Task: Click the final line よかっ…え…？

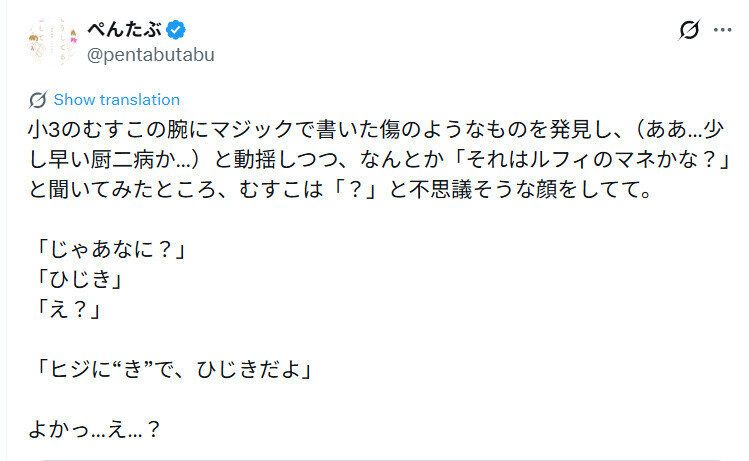Action: click(x=96, y=430)
